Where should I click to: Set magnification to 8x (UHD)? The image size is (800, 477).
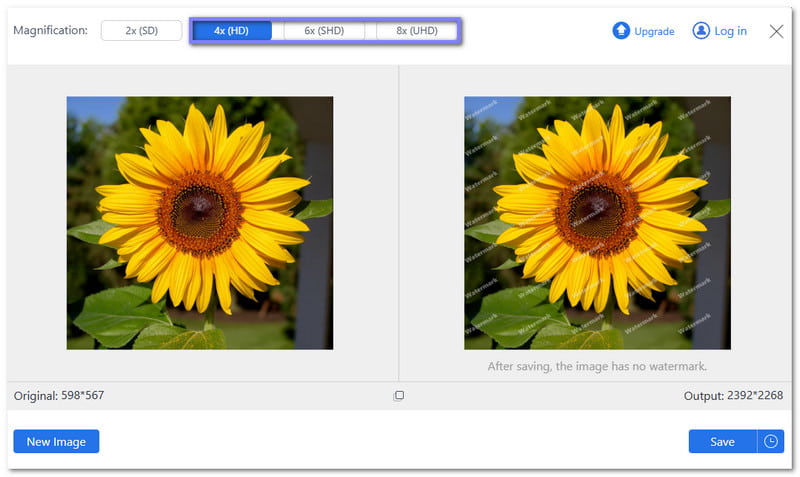pos(416,31)
